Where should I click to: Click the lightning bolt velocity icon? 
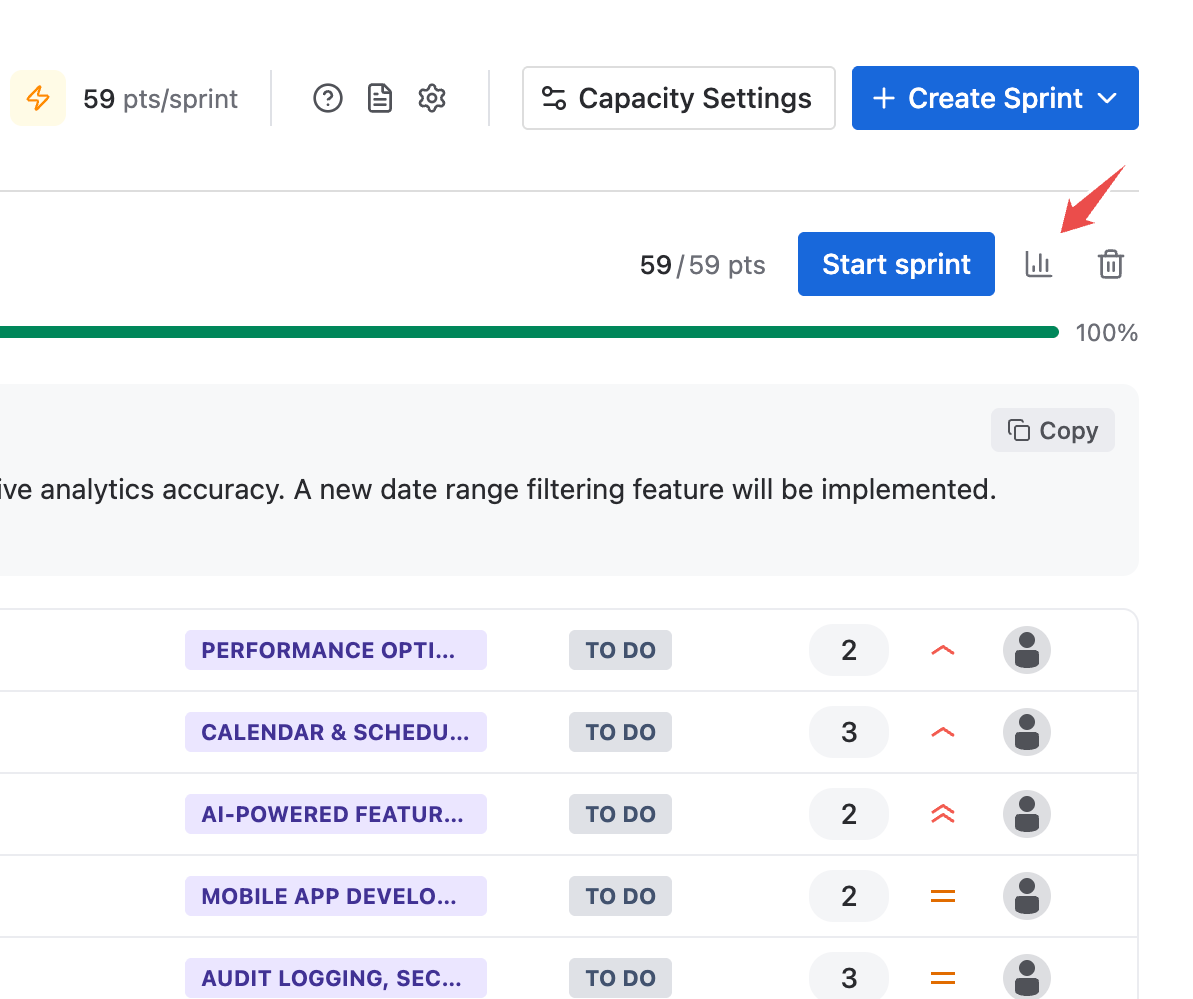coord(38,98)
